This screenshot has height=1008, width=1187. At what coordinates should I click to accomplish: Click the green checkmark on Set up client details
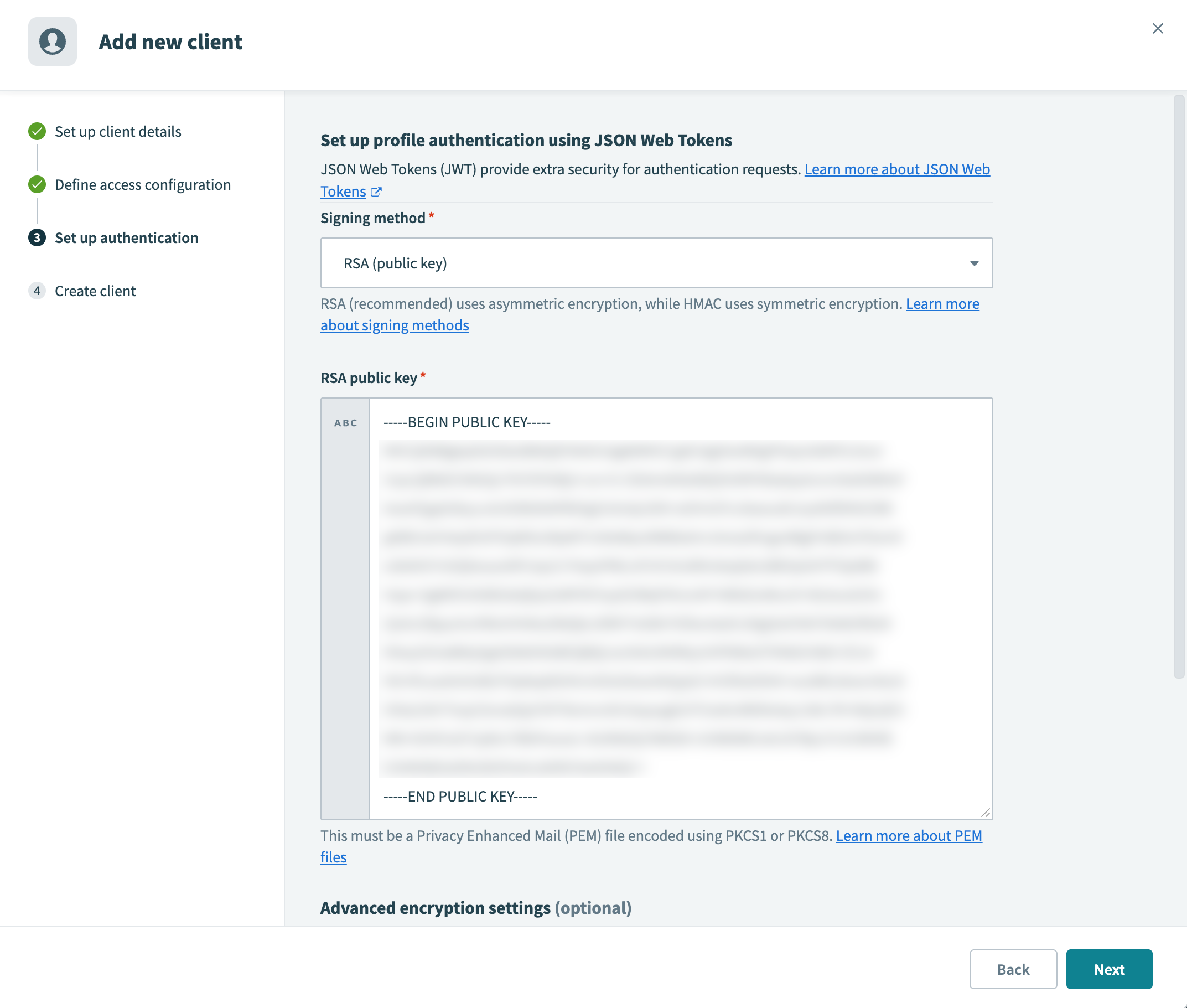37,131
